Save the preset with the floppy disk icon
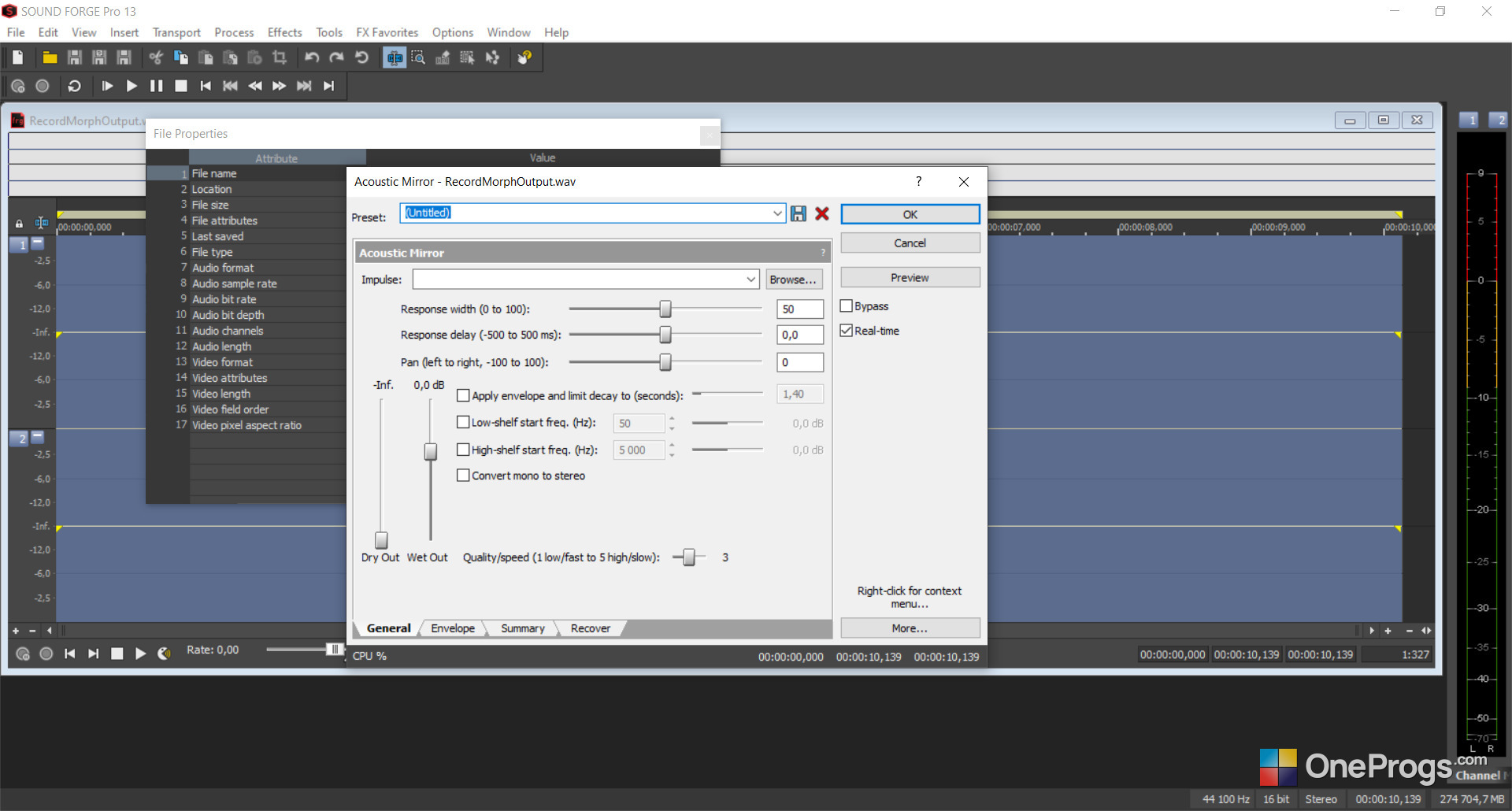The image size is (1512, 811). [x=799, y=213]
